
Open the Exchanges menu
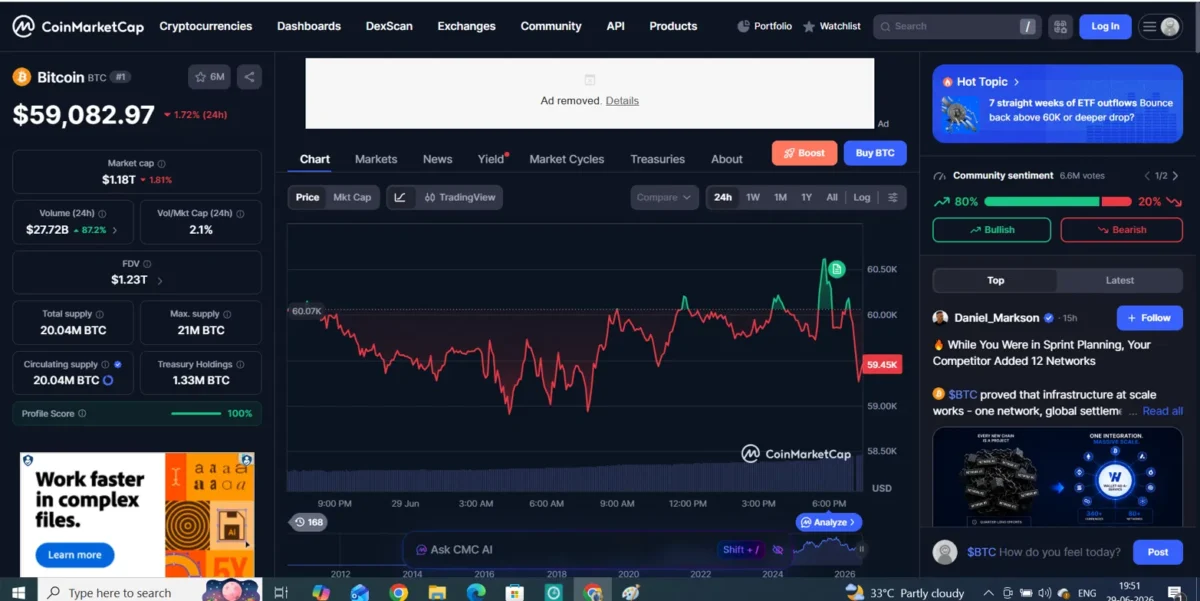click(466, 26)
